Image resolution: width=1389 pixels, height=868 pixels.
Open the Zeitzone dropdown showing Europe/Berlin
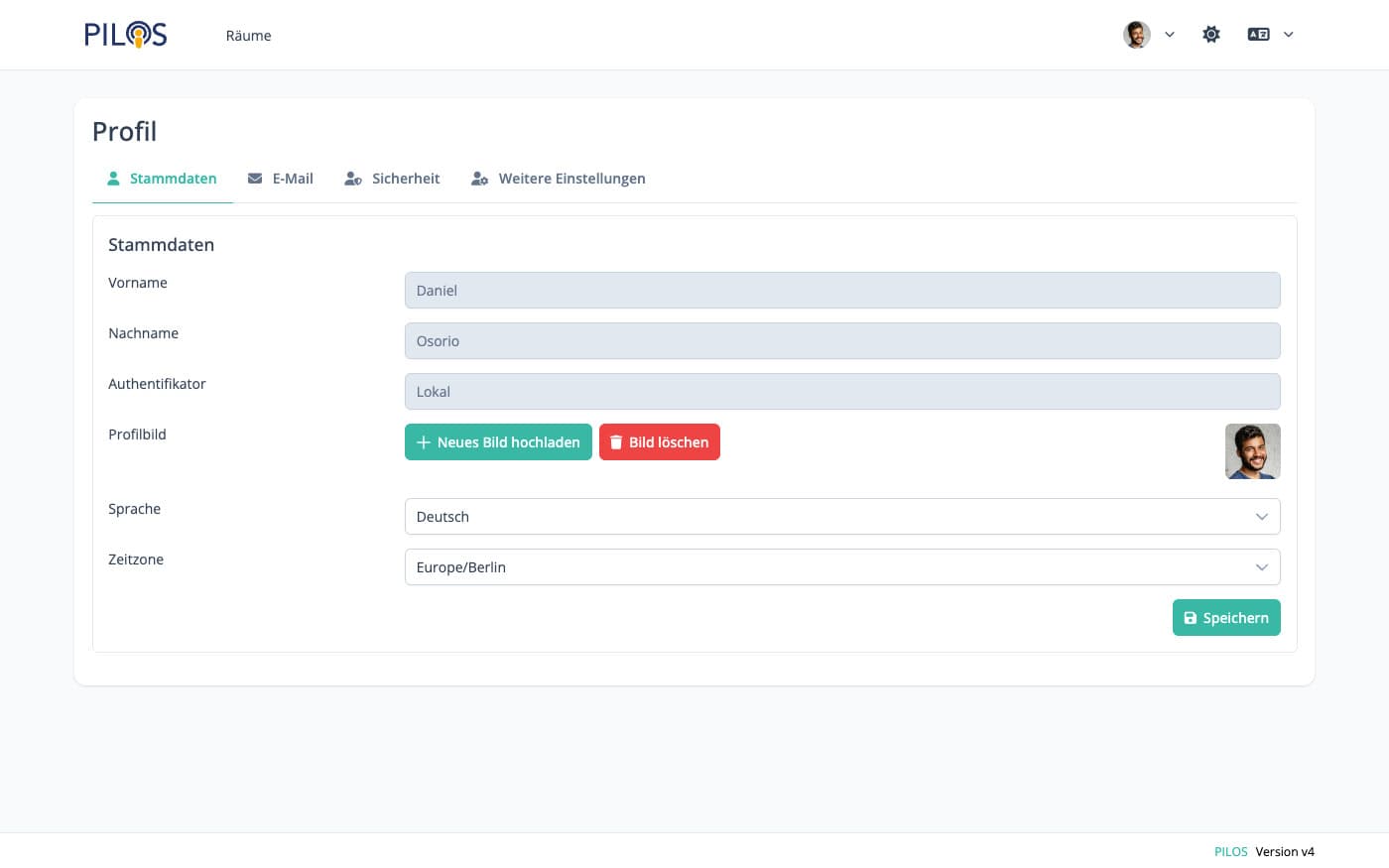[841, 567]
